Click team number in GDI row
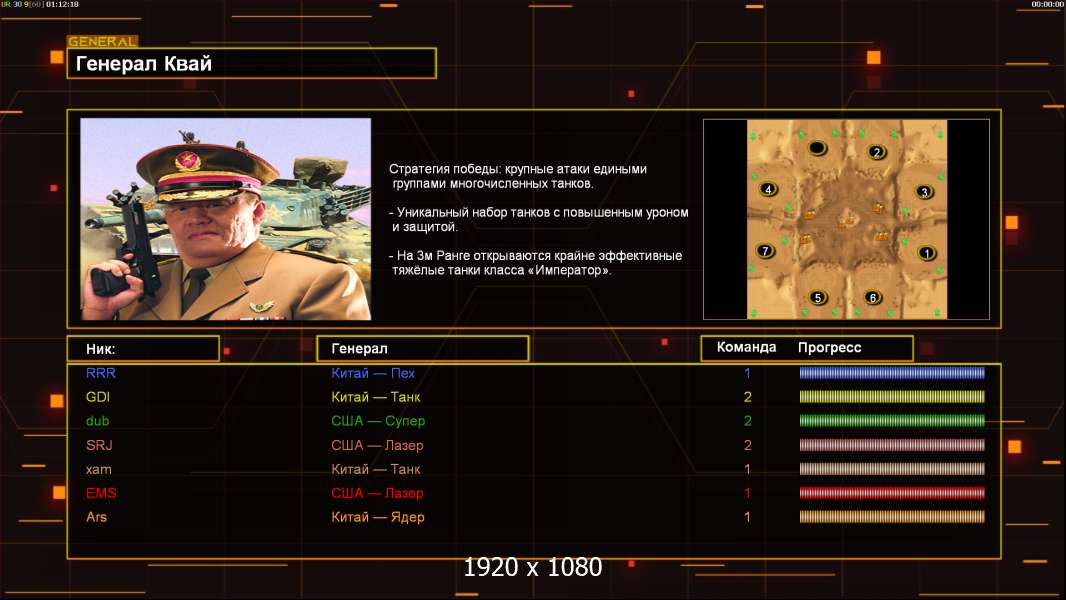Screen dimensions: 1066x600 pyautogui.click(x=748, y=397)
